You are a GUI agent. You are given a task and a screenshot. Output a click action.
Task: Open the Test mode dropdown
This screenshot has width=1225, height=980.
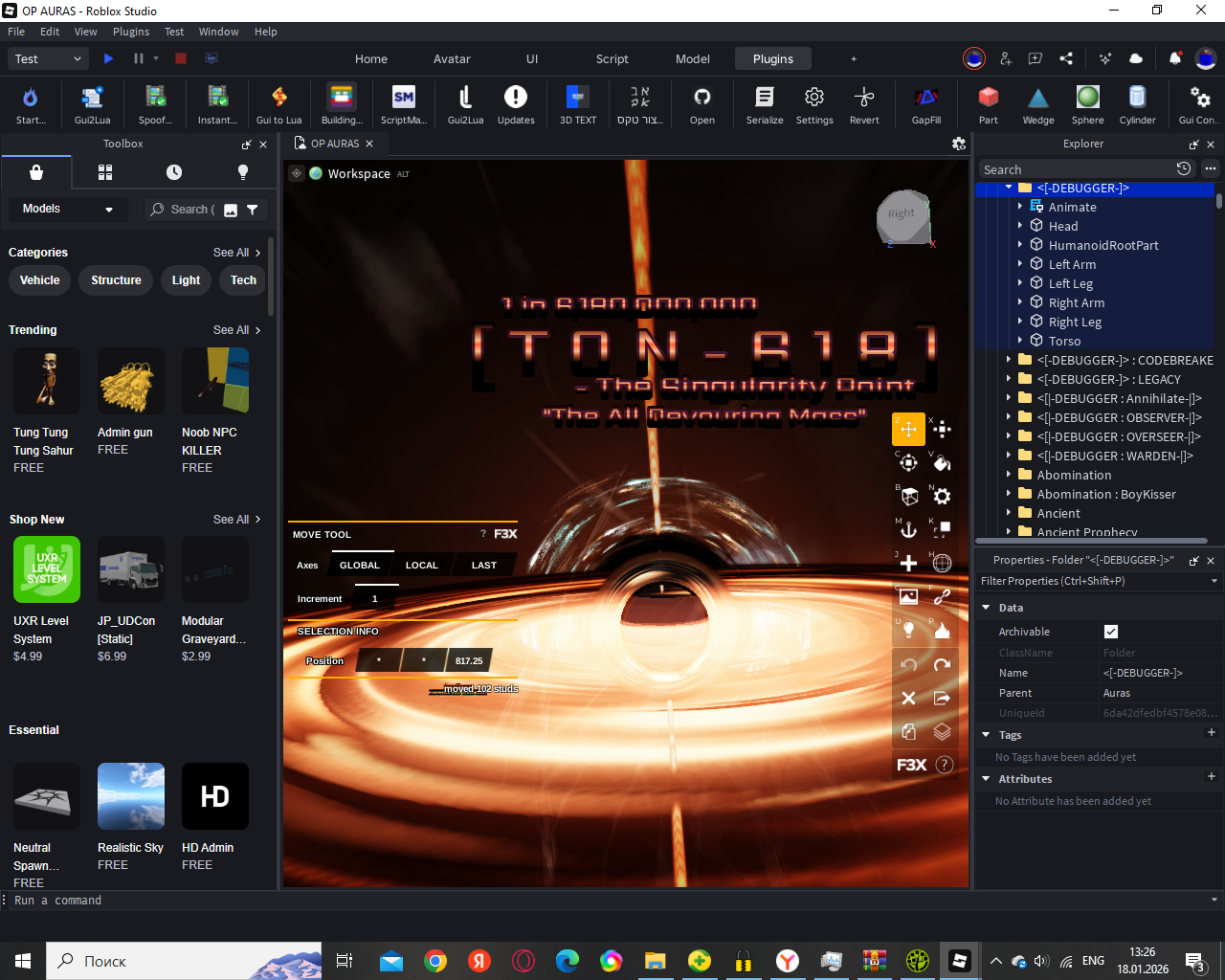click(50, 58)
